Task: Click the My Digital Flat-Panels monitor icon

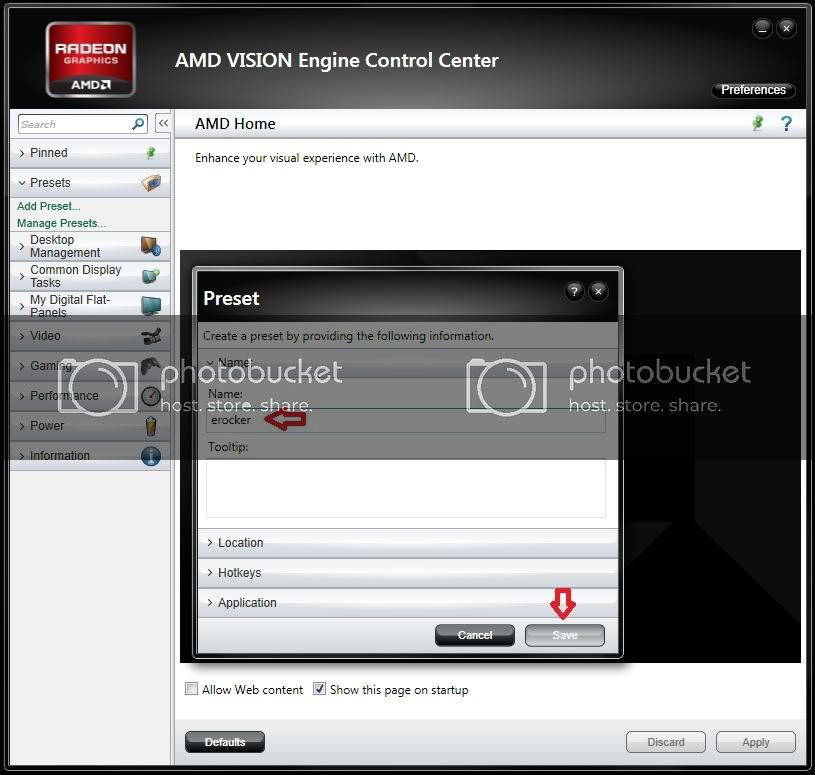Action: (151, 306)
